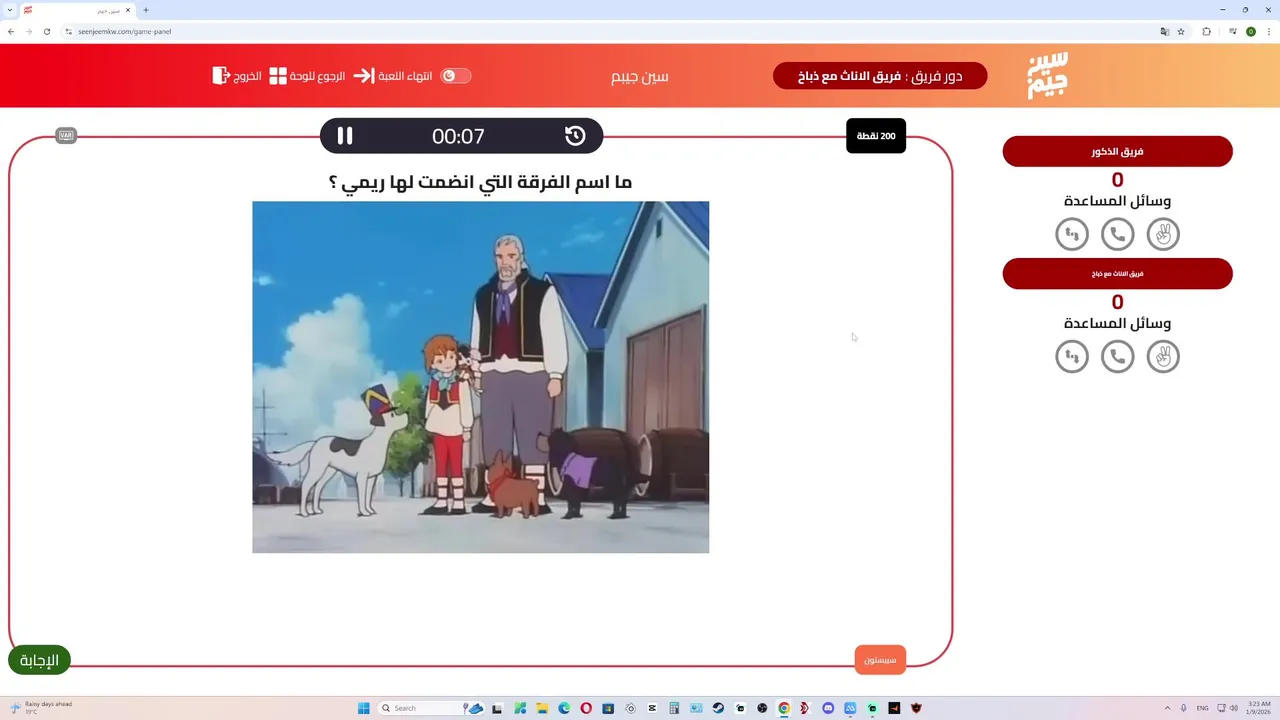Open Calculator from the taskbar
The image size is (1280, 720).
(674, 708)
